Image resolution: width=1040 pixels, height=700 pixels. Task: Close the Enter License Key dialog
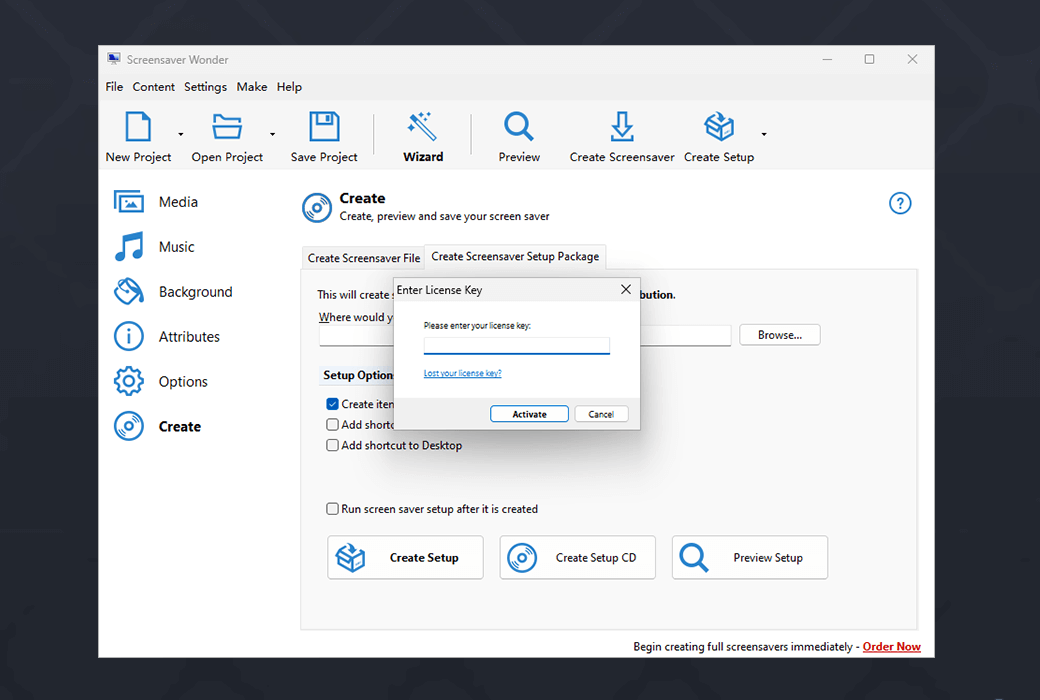625,289
